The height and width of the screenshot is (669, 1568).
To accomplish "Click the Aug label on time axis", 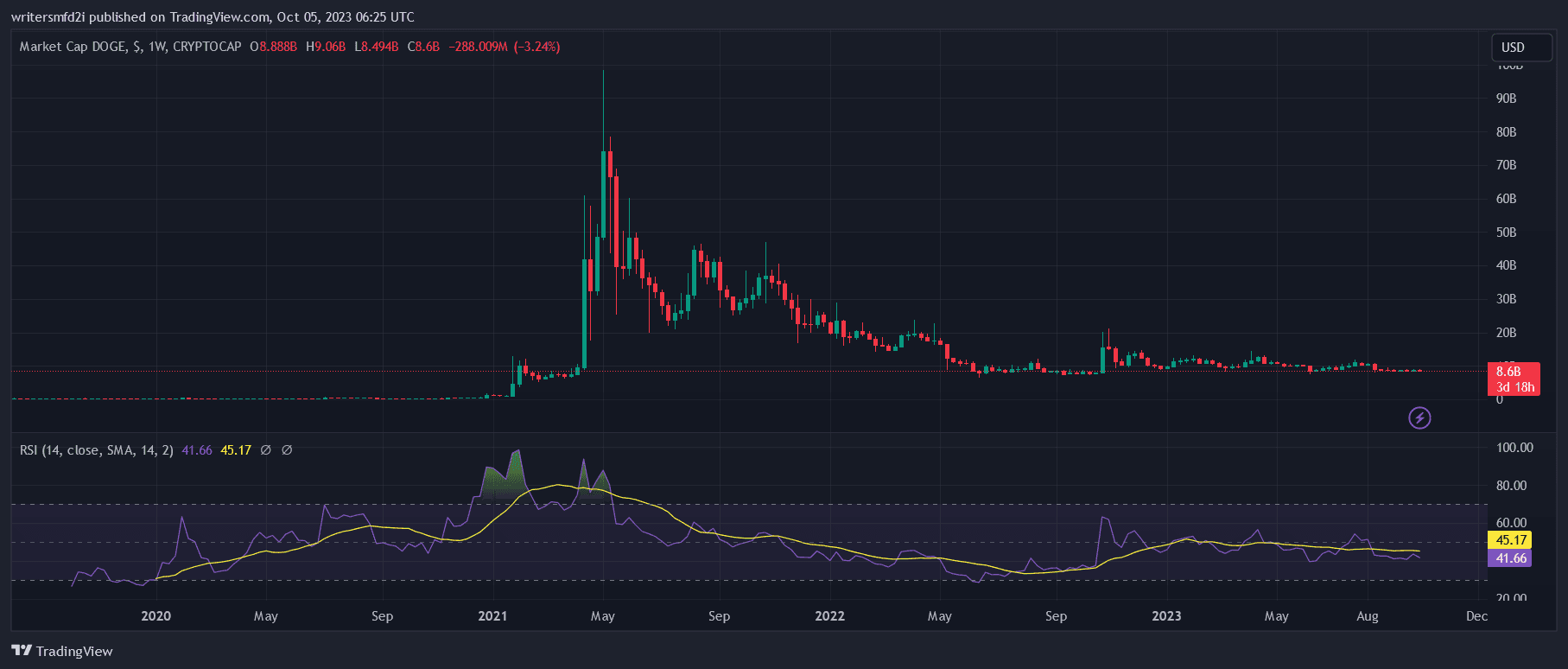I will pyautogui.click(x=1367, y=616).
